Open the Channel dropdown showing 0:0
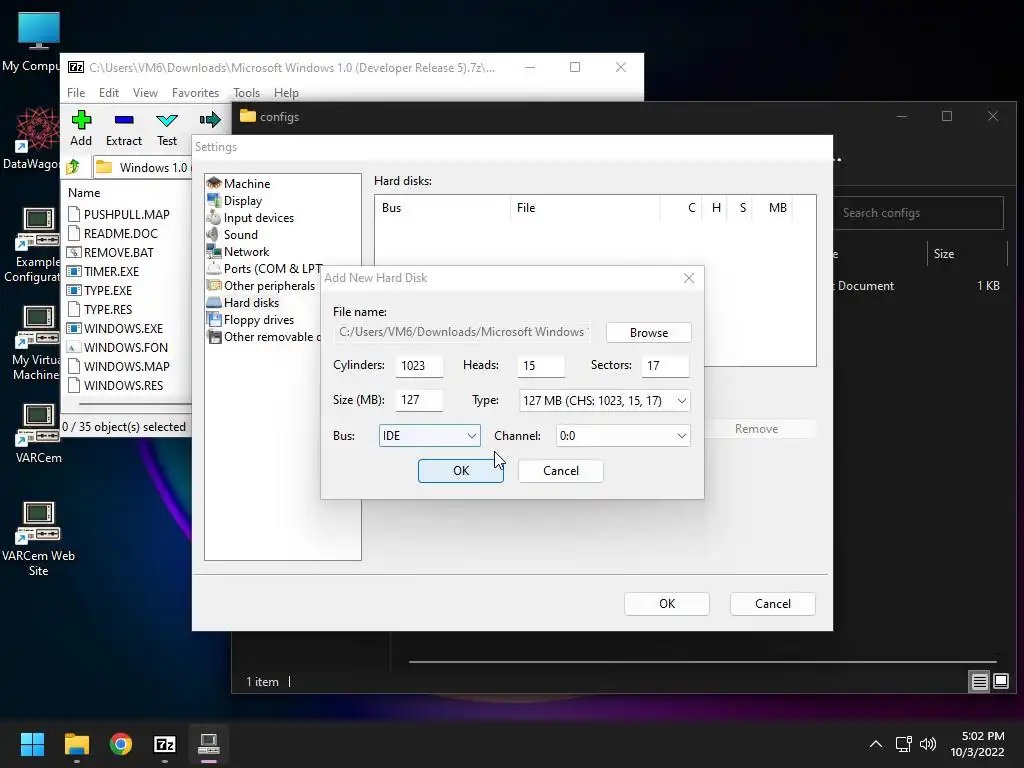Viewport: 1024px width, 768px height. tap(622, 436)
